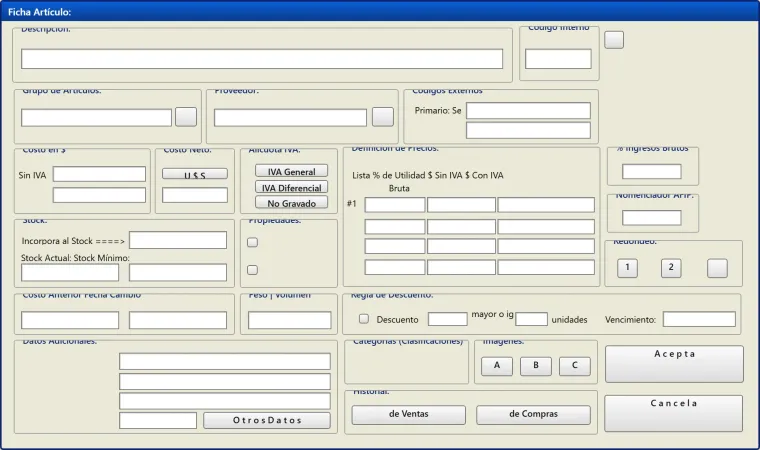Toggle the second Propiedades checkbox
Viewport: 760px width, 450px height.
coord(253,270)
